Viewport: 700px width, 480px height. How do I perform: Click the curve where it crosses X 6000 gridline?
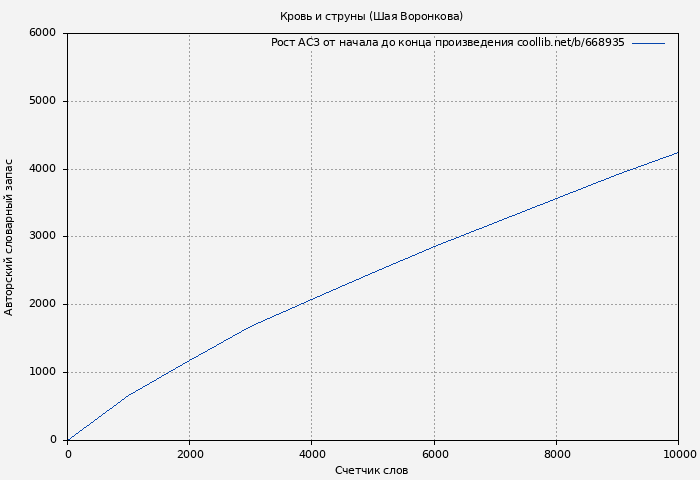(x=434, y=246)
